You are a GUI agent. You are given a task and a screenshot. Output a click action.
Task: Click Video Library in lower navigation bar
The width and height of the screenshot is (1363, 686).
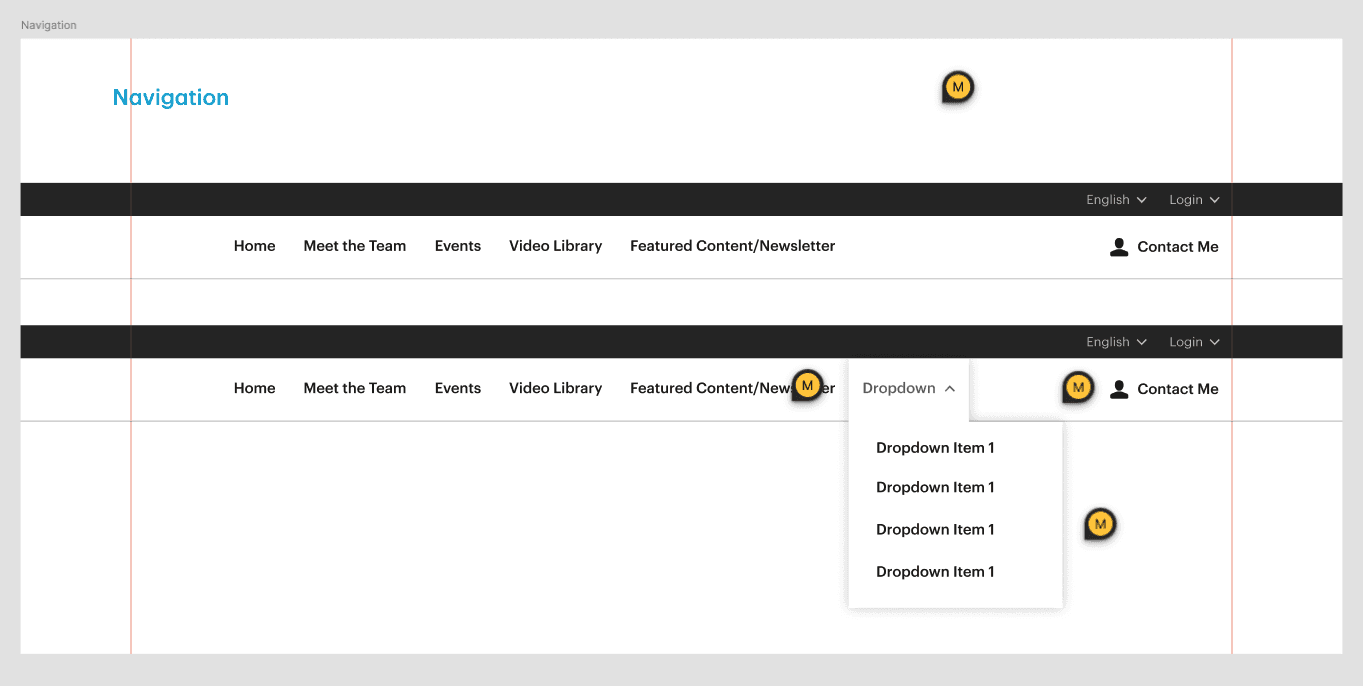click(555, 388)
